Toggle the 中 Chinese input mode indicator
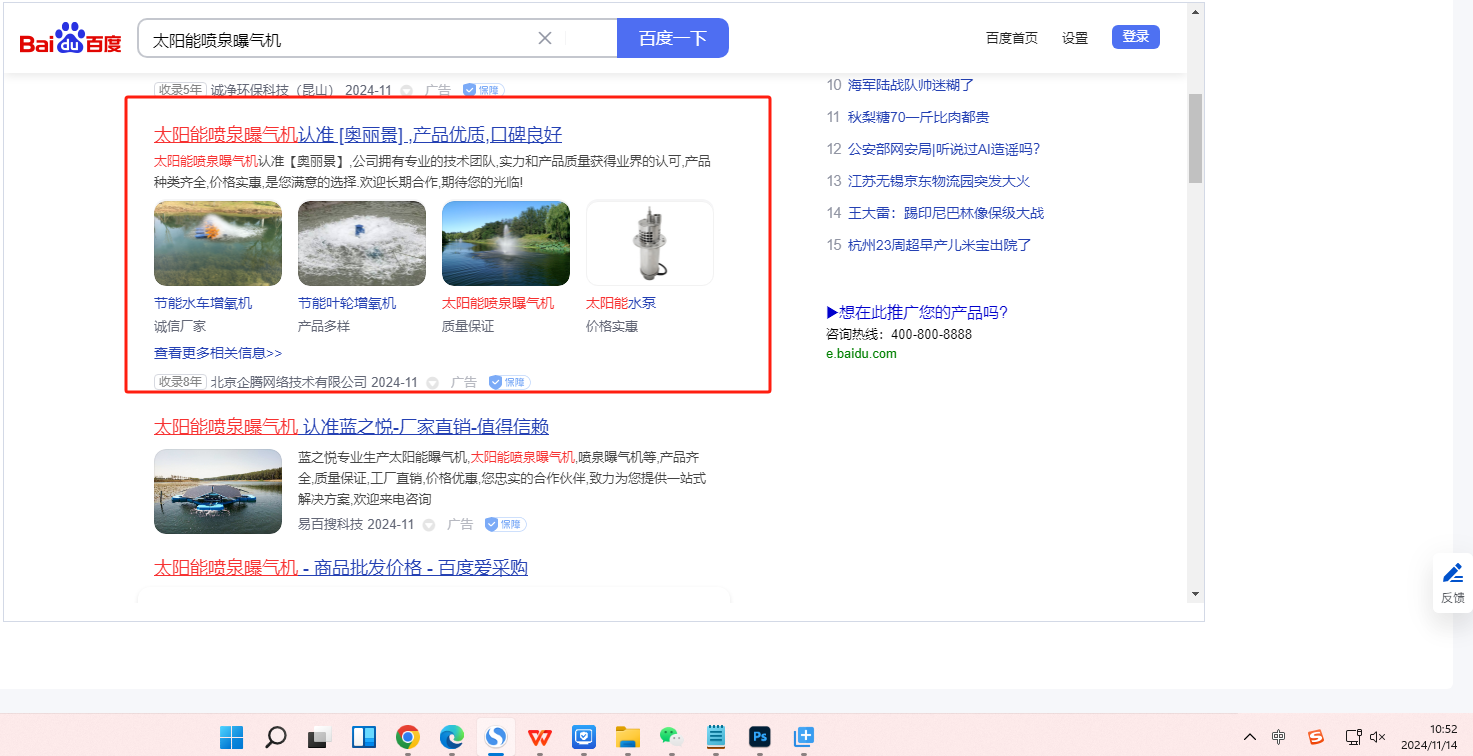Image resolution: width=1473 pixels, height=756 pixels. pos(1279,737)
